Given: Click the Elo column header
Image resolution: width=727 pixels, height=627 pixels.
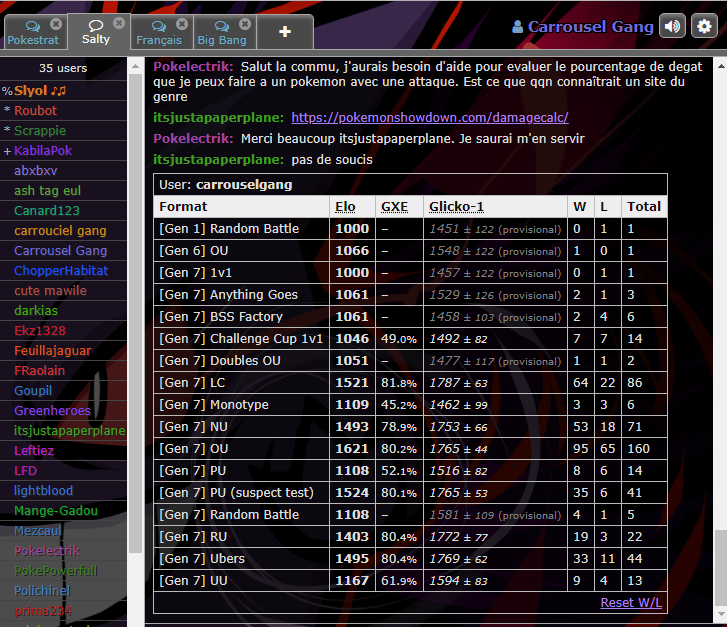Looking at the screenshot, I should coord(345,207).
